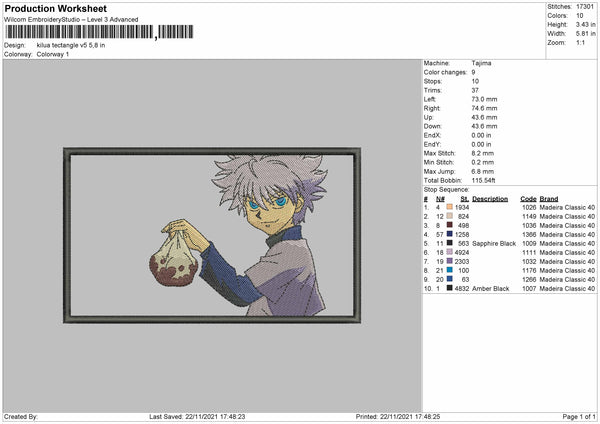Click the Zoom value 1:1

pos(580,42)
